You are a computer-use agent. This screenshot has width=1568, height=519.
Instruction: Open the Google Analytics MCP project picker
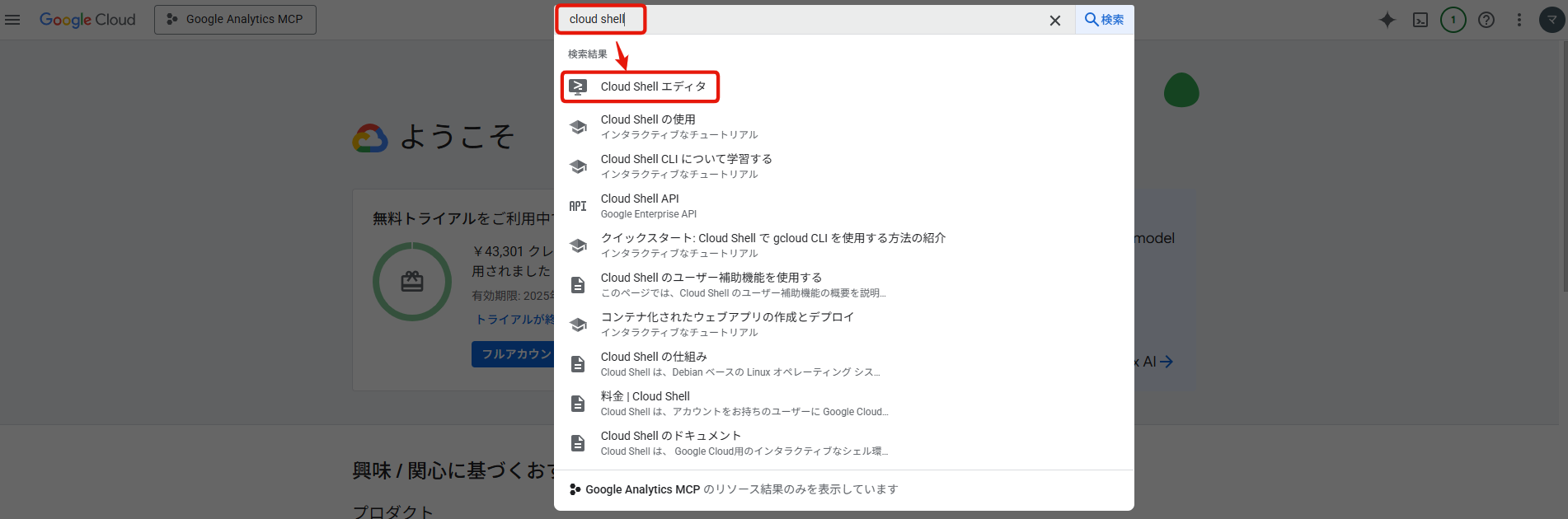235,20
